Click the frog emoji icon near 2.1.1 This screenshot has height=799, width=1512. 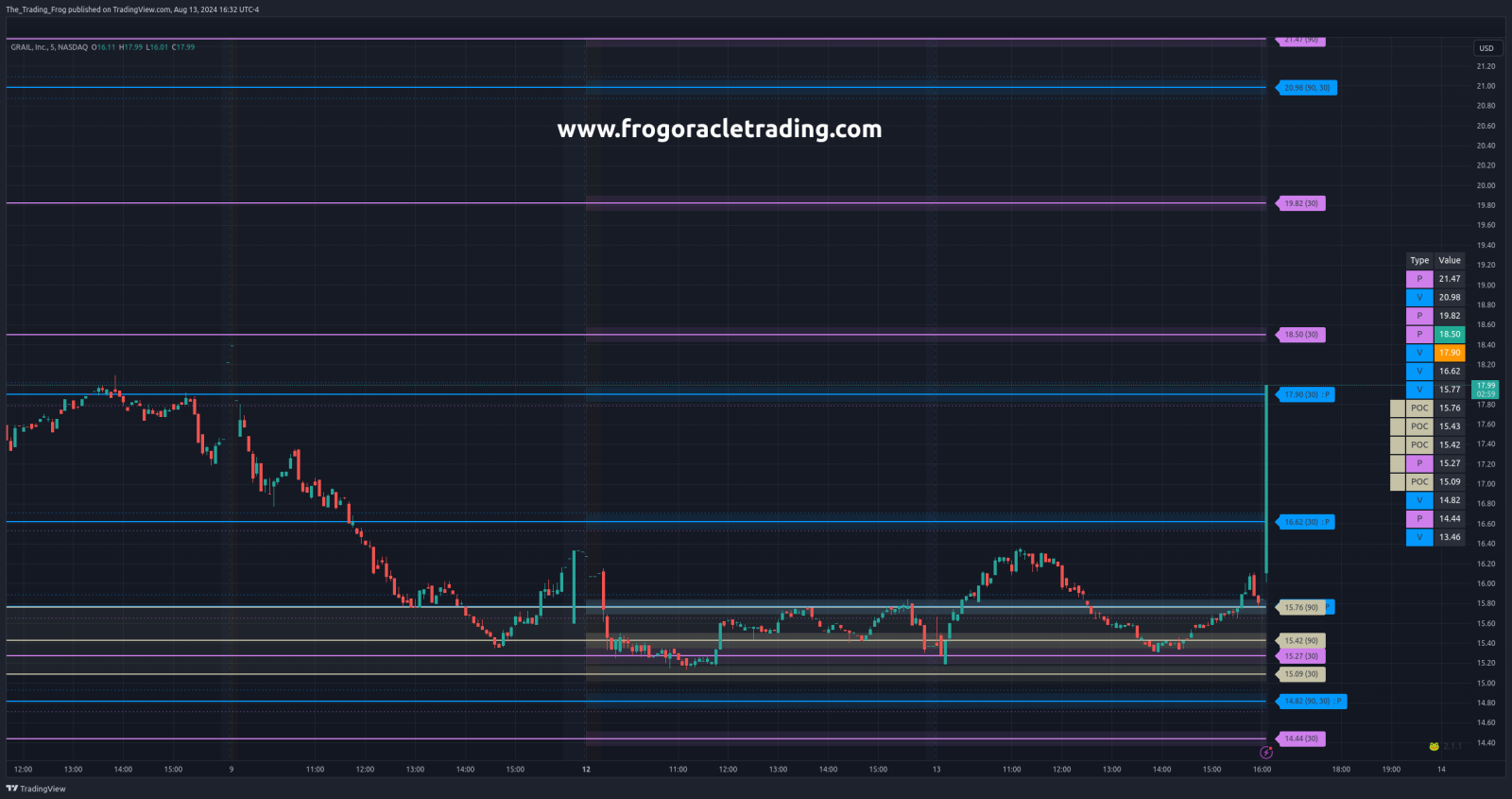1434,746
